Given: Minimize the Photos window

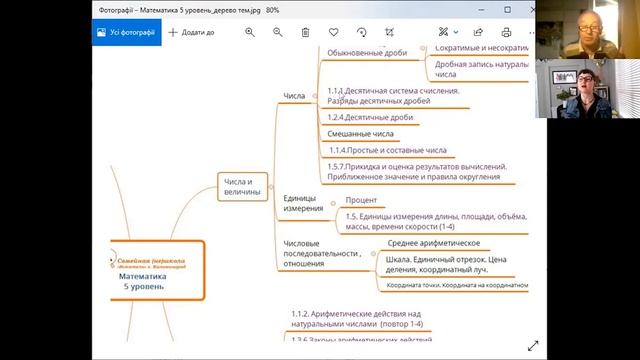Looking at the screenshot, I should [x=482, y=10].
